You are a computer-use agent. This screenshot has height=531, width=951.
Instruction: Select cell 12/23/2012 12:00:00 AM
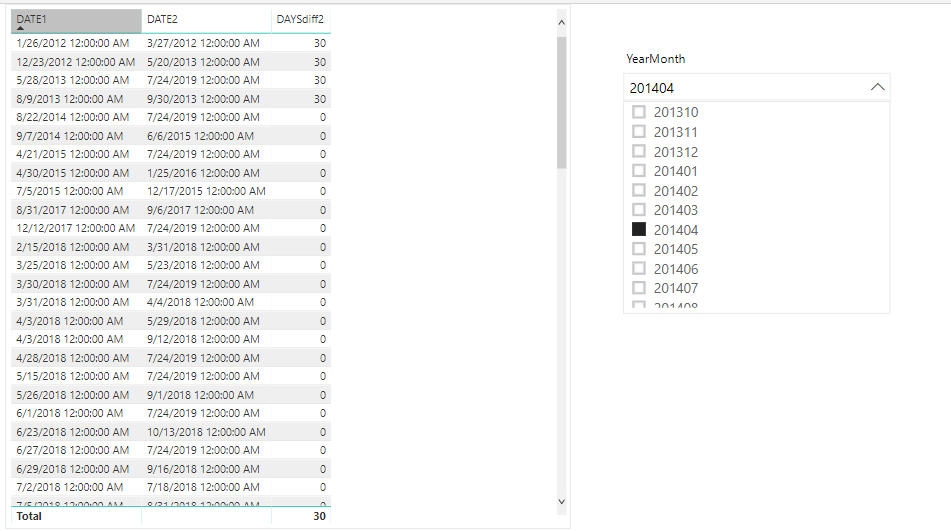[x=76, y=62]
